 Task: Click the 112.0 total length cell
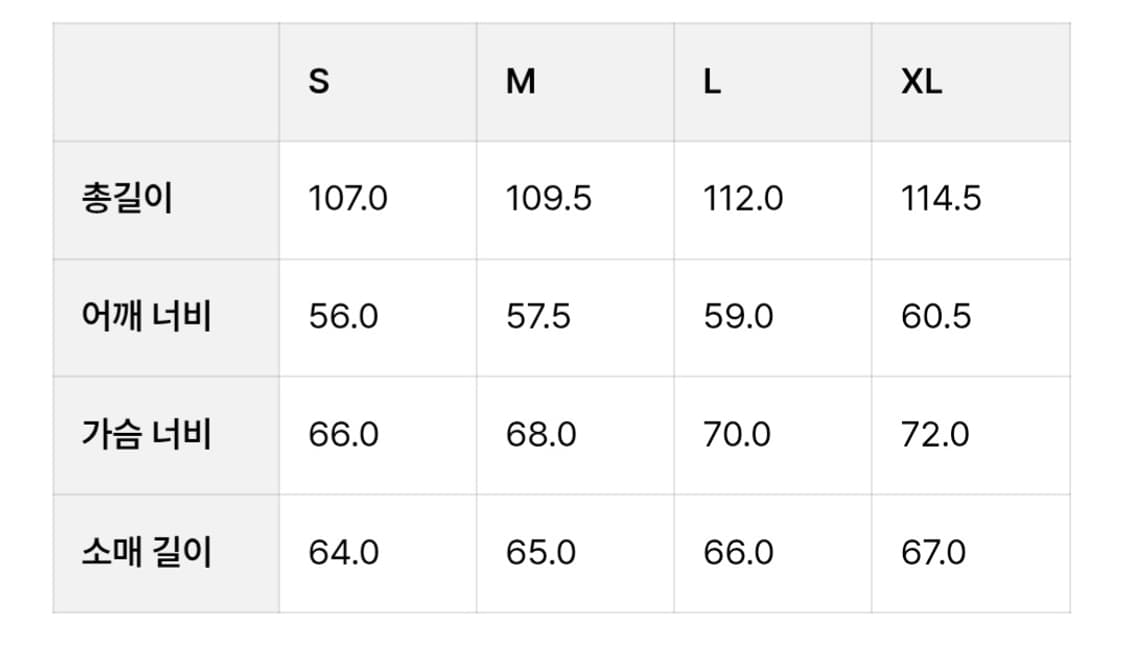(743, 199)
